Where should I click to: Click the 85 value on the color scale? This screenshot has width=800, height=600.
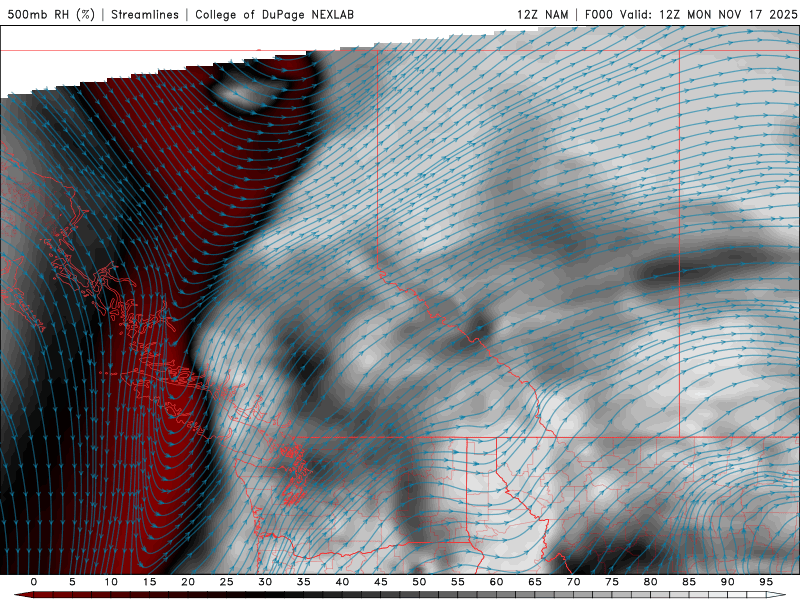689,582
